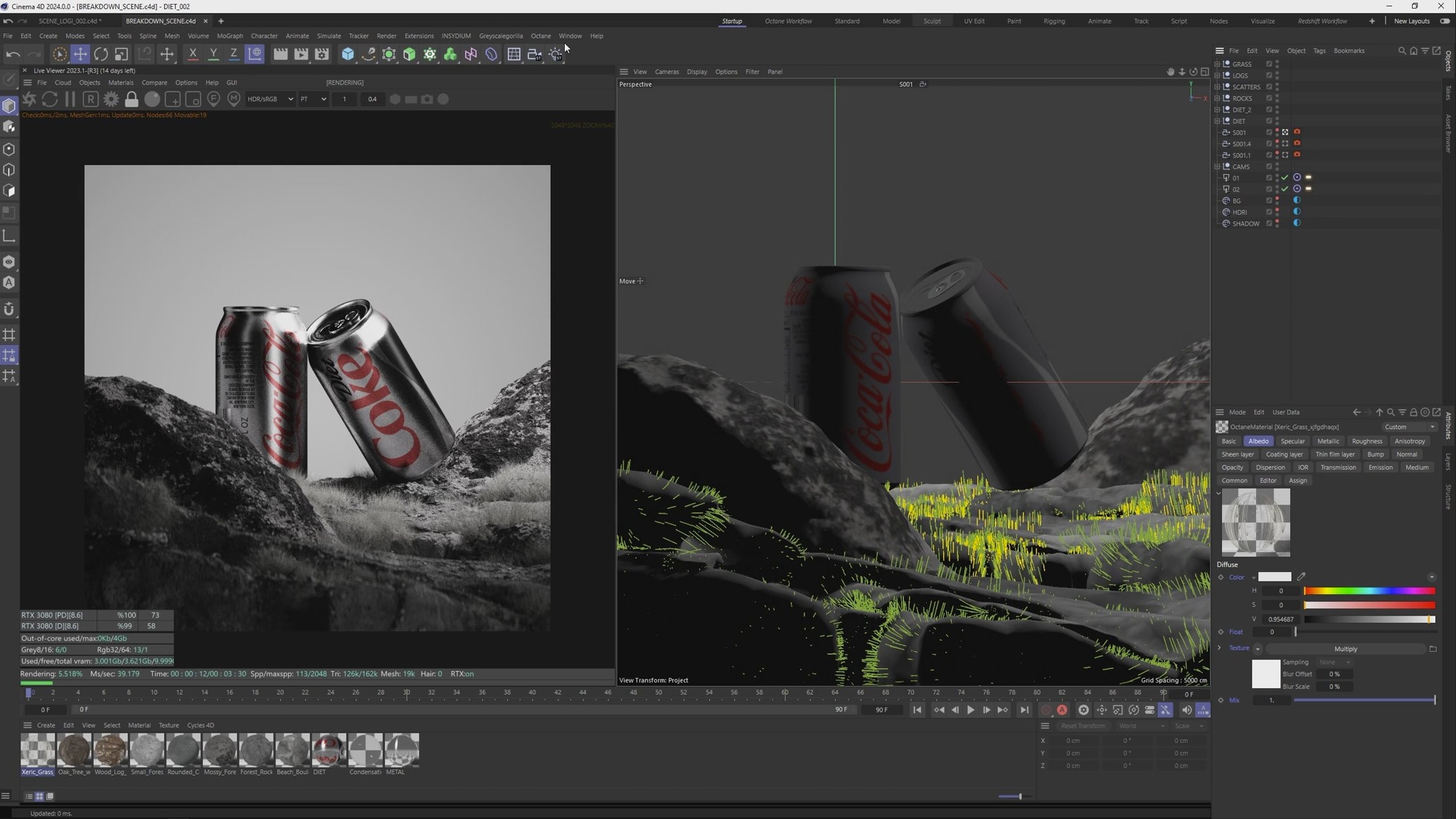Open the Octane menu
Screen dimensions: 1456x819
[541, 36]
